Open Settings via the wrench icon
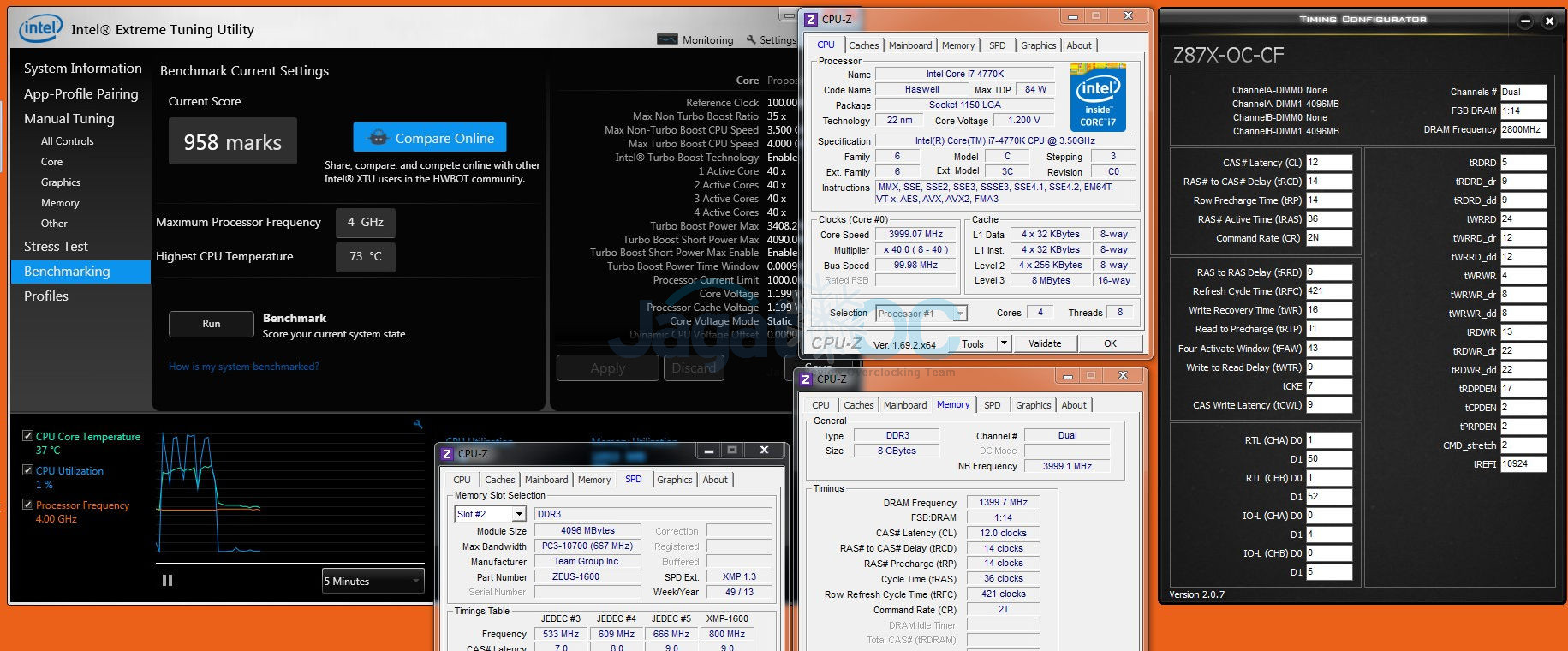Screen dimensions: 1568x651 point(751,39)
